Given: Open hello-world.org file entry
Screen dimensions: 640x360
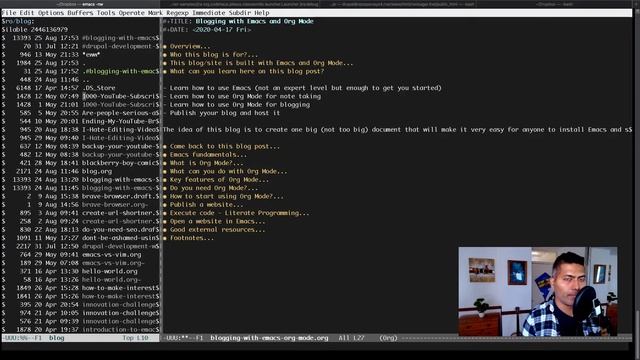Looking at the screenshot, I should (110, 271).
